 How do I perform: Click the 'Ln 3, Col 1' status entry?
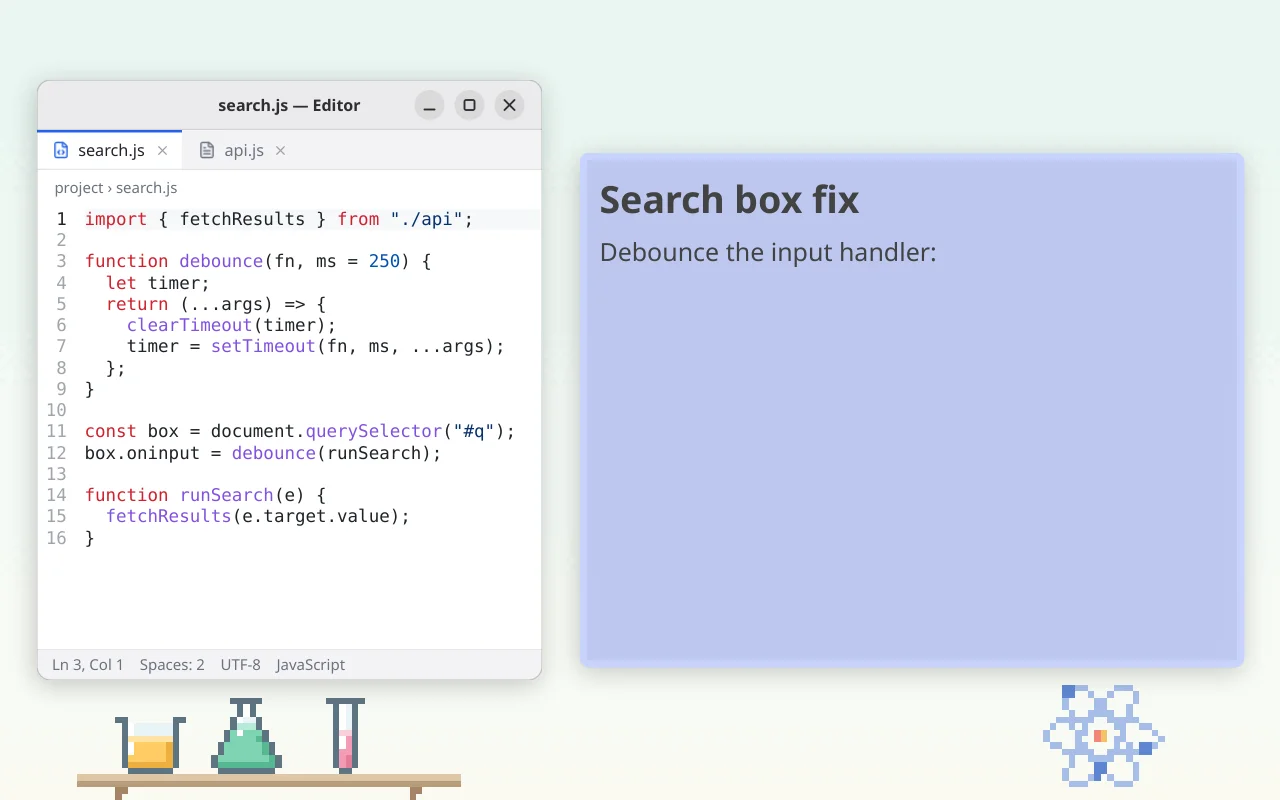coord(88,665)
